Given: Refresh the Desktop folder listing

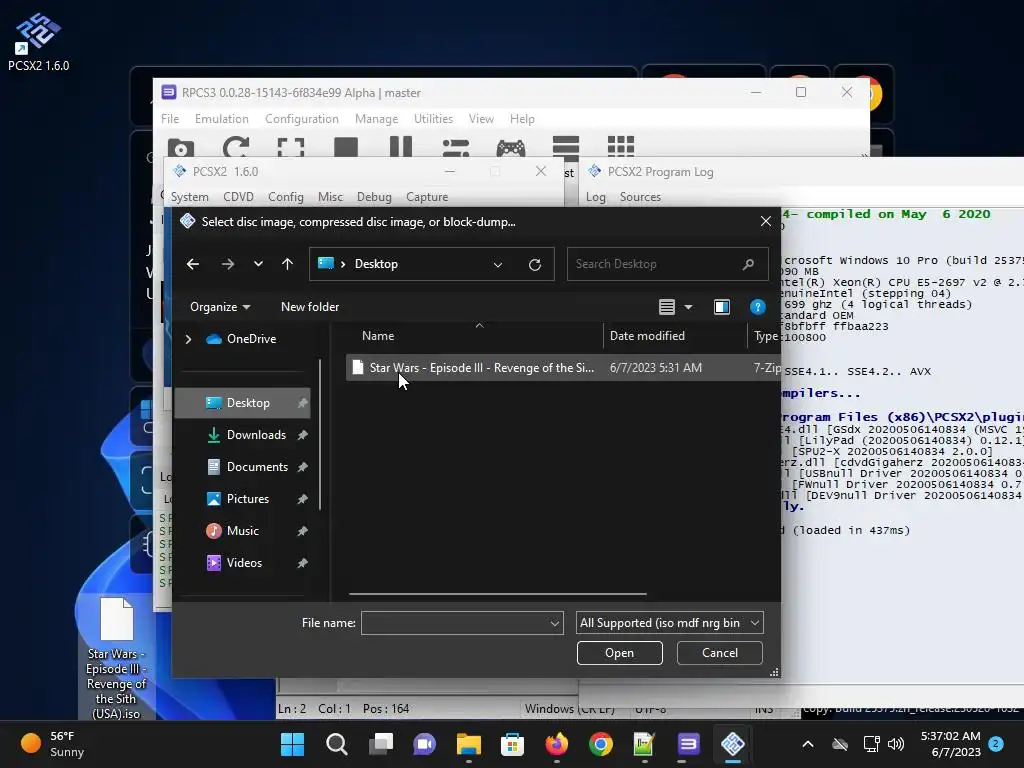Looking at the screenshot, I should [x=535, y=264].
